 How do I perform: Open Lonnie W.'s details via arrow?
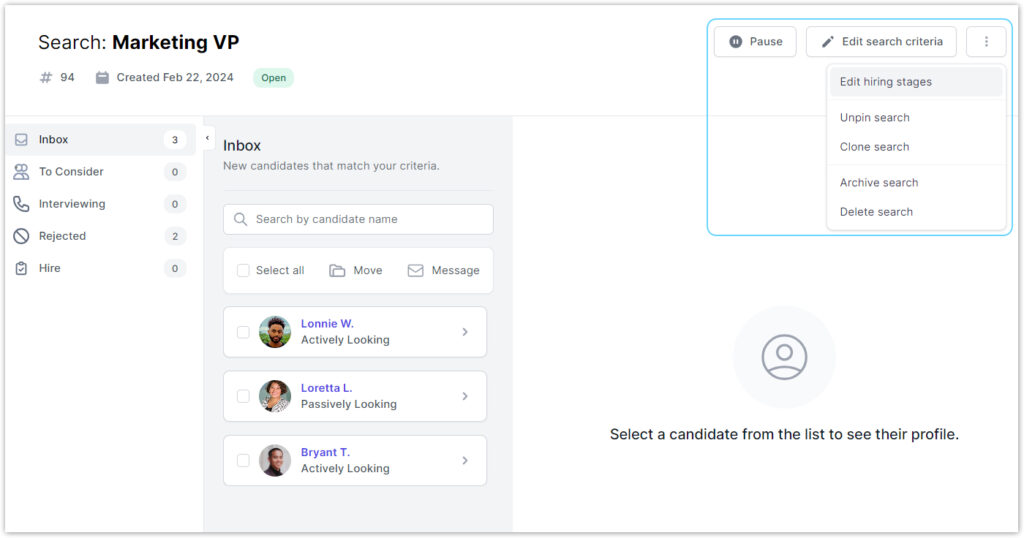(x=465, y=332)
